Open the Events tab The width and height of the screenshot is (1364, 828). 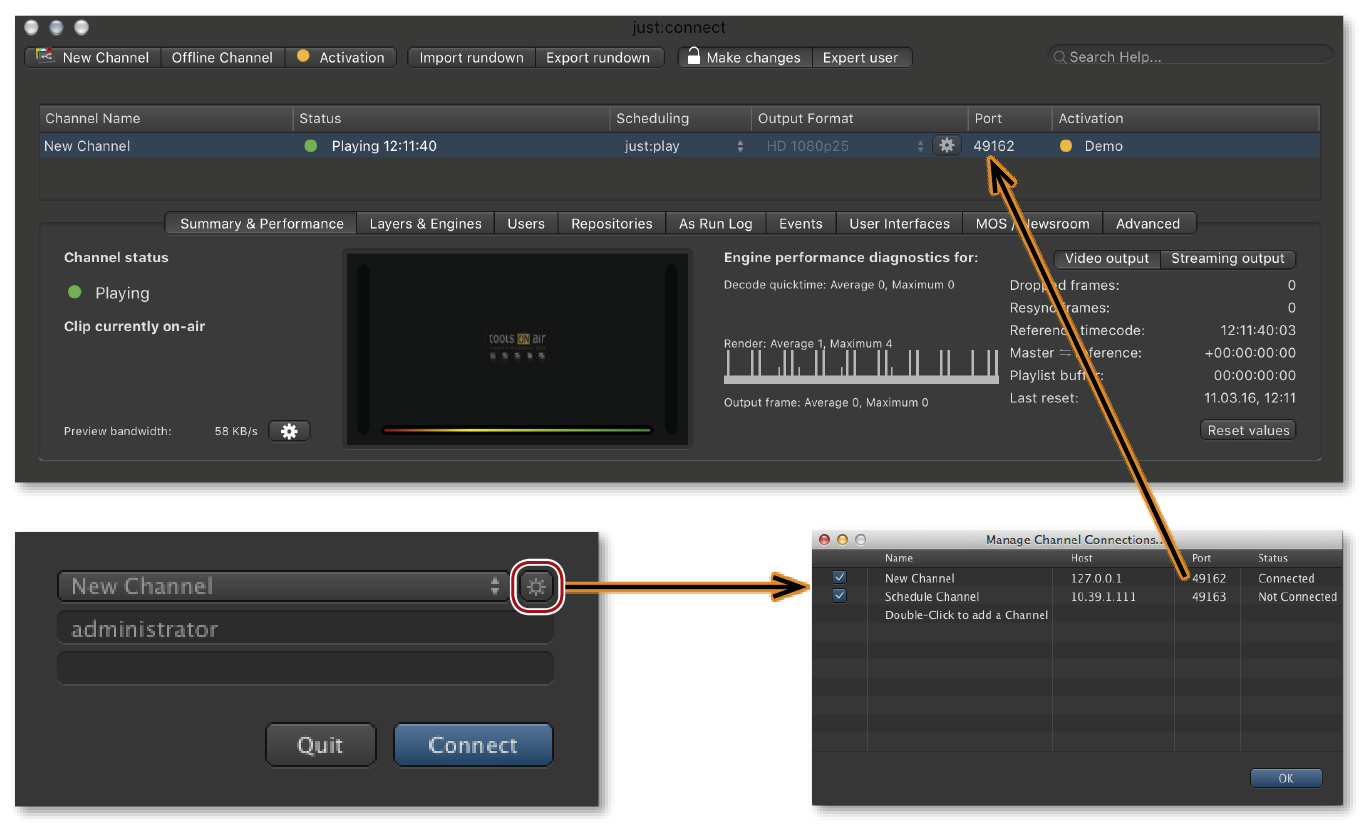(801, 224)
